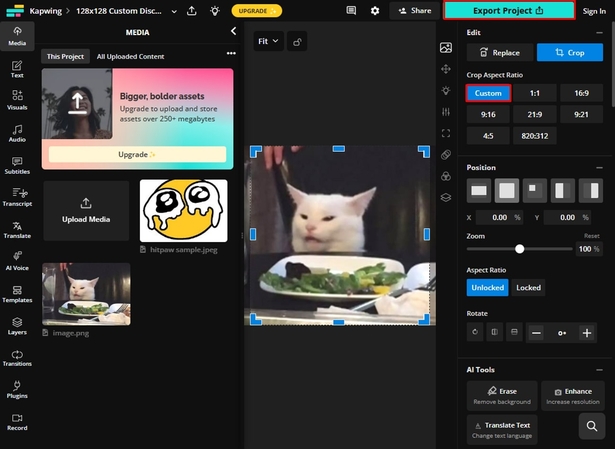Open the Subtitles panel

click(17, 163)
